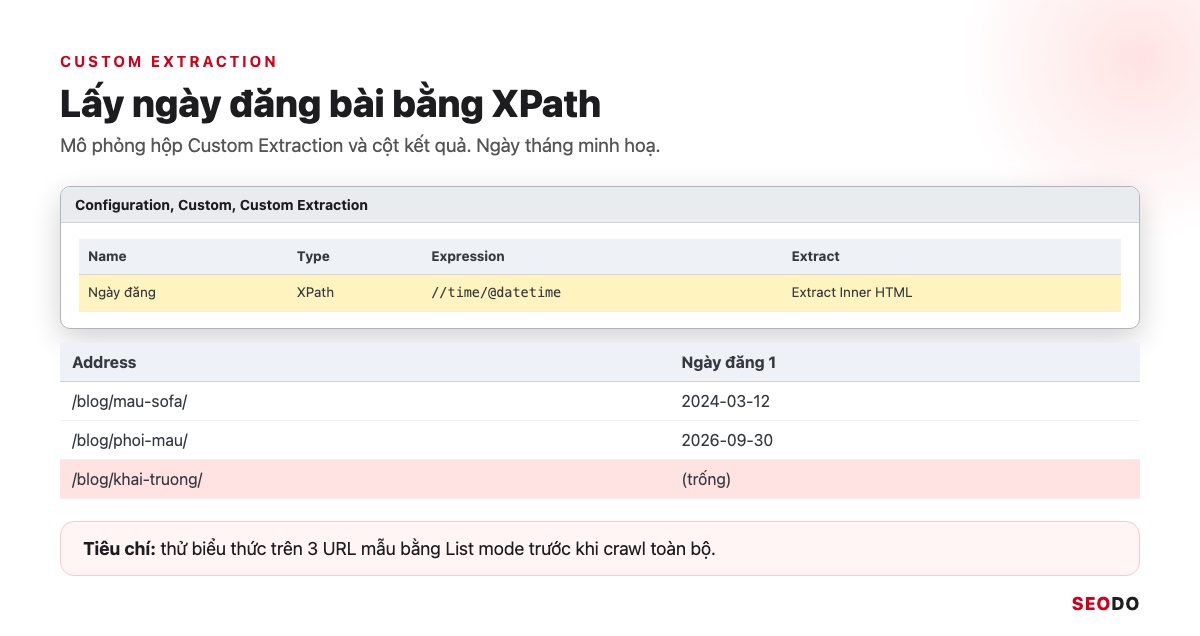
Task: Click the //time/@datetime expression
Action: [496, 293]
